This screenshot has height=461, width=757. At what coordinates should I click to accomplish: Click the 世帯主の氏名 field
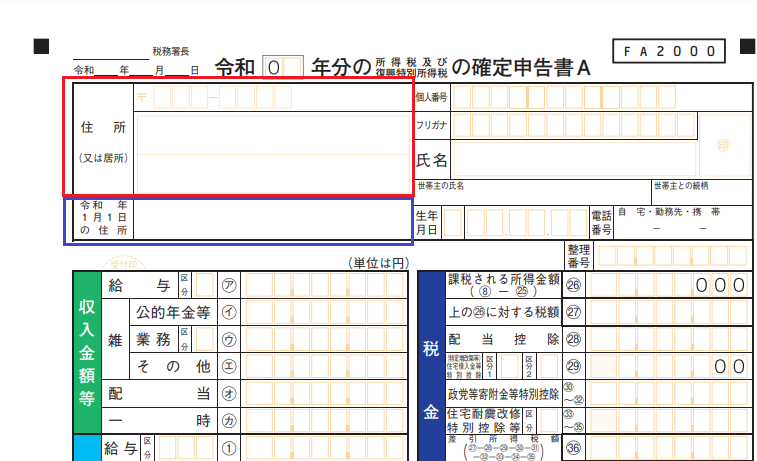tap(533, 192)
